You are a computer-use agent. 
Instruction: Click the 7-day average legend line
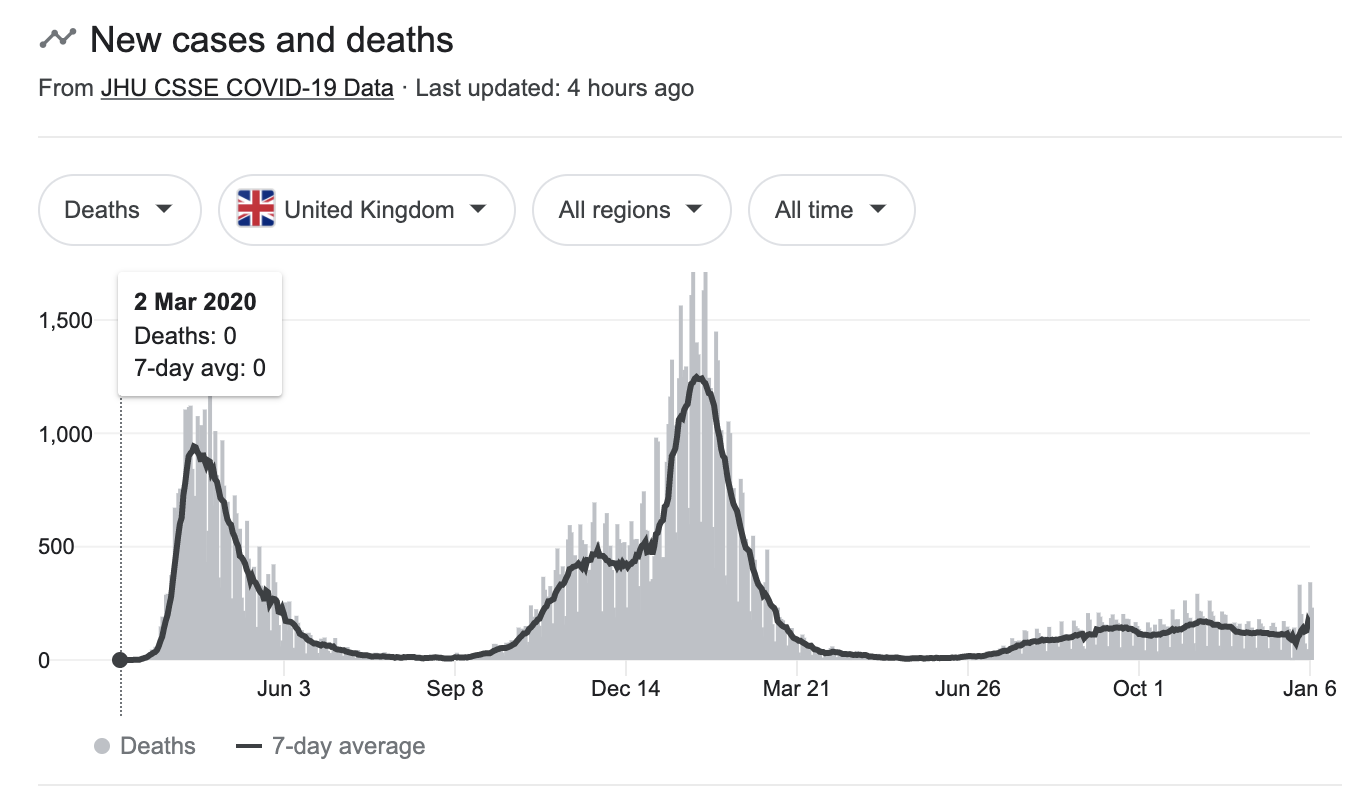[248, 746]
